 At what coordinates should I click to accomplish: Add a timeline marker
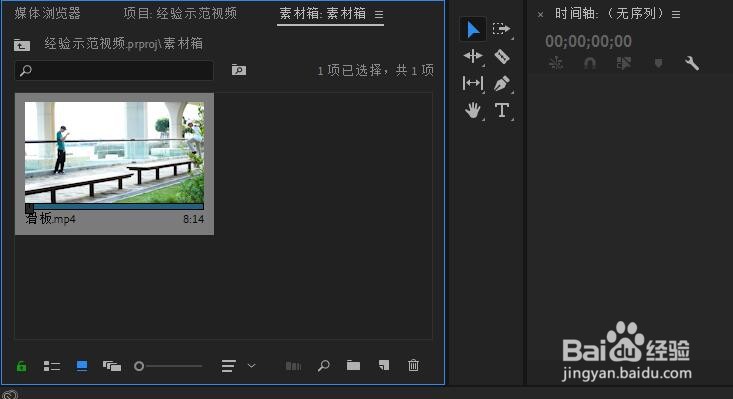[658, 63]
